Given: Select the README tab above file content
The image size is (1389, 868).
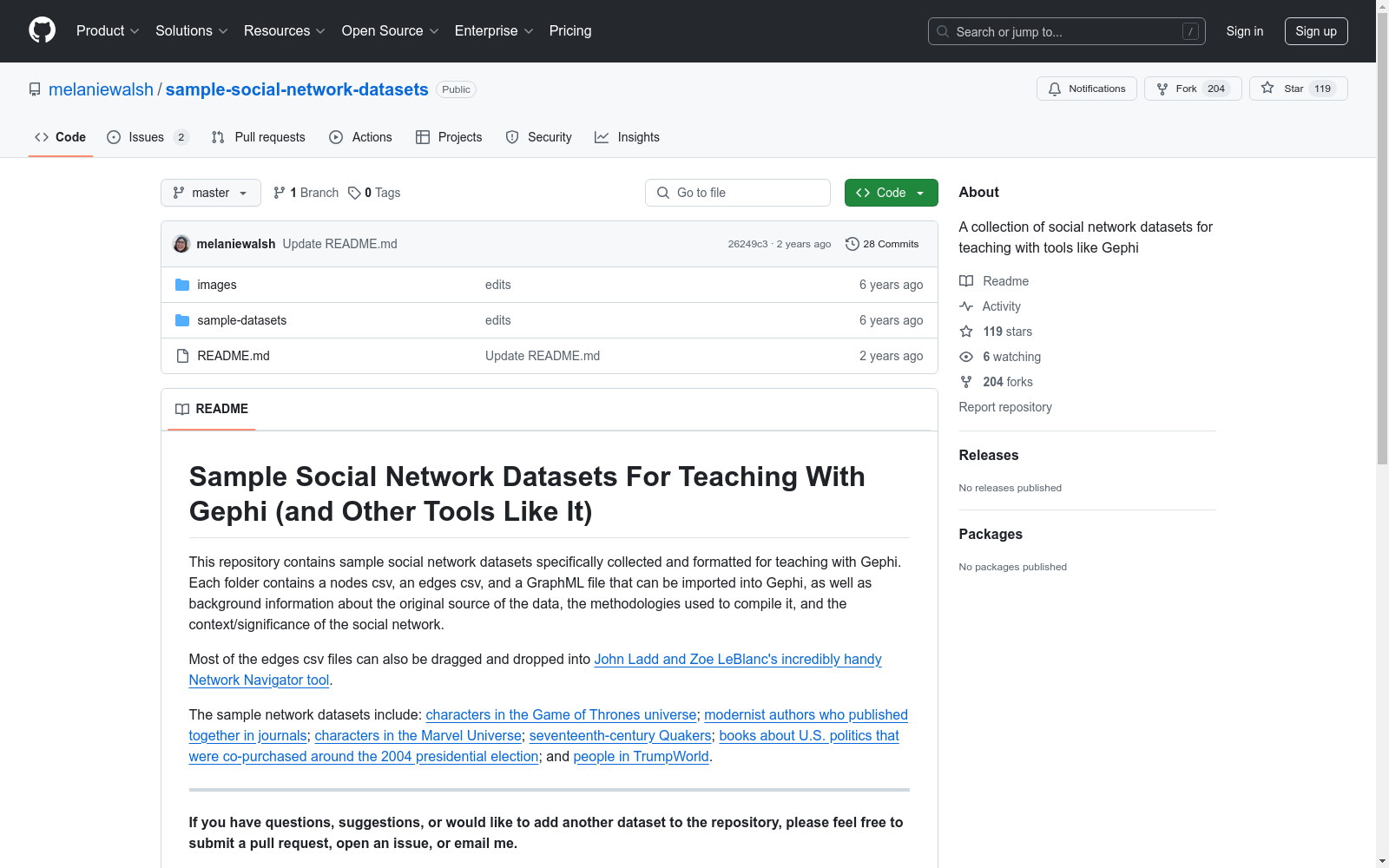Looking at the screenshot, I should click(x=212, y=409).
